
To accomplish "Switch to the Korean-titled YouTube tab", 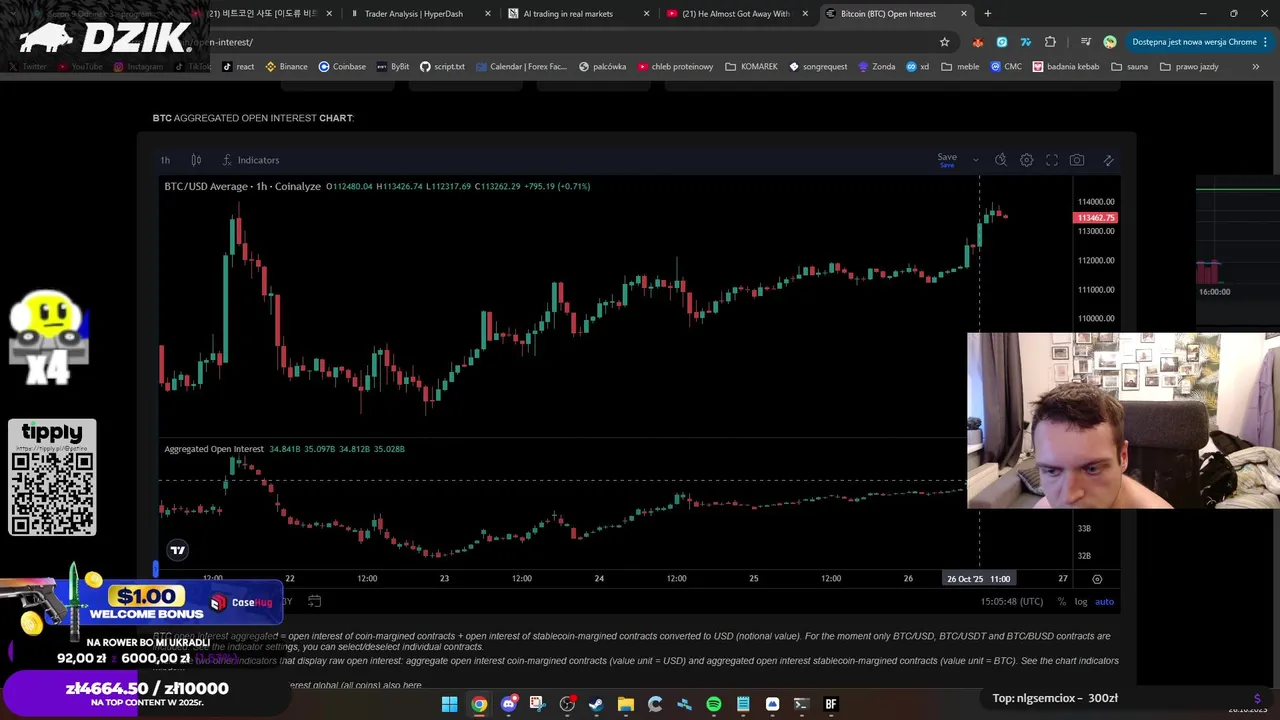I will pyautogui.click(x=262, y=14).
